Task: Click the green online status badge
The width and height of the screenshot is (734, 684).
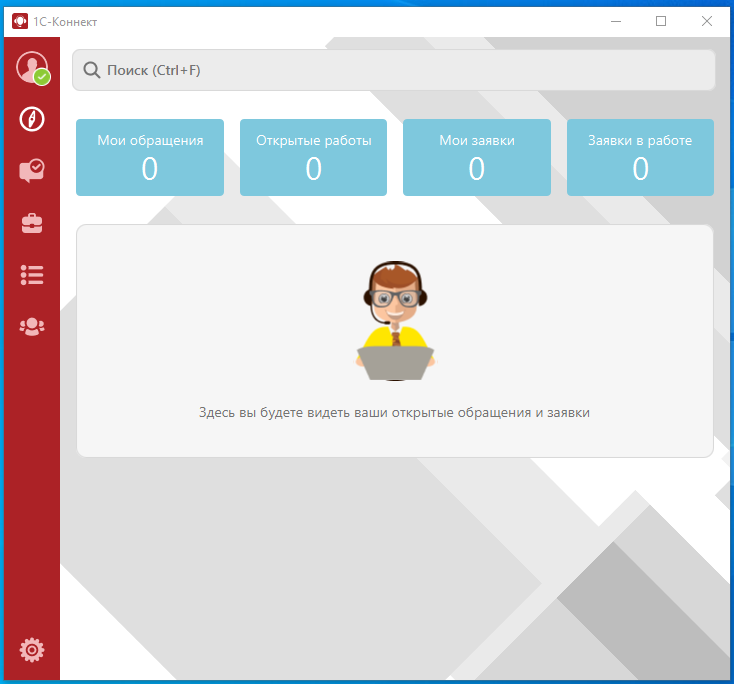Action: coord(42,77)
